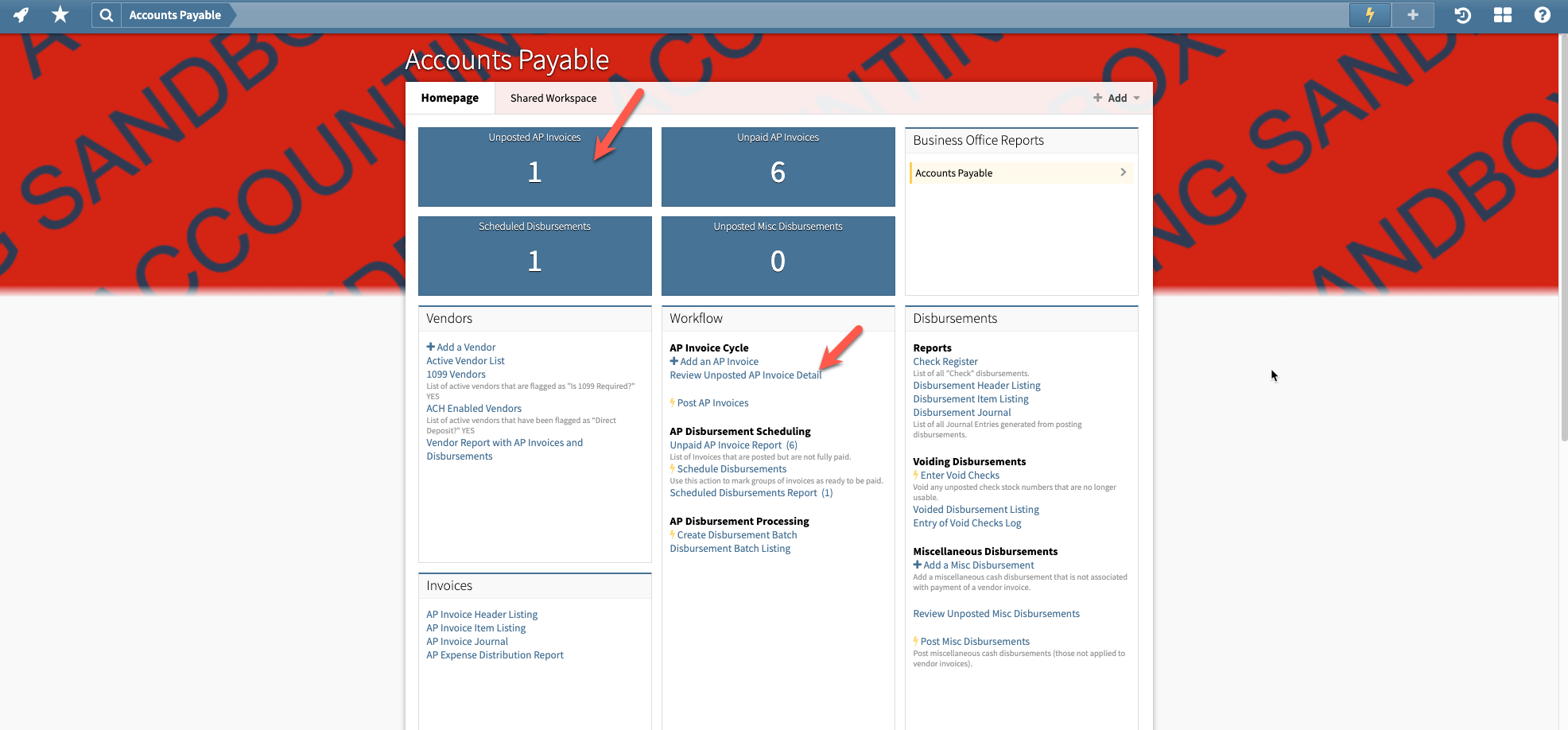Viewport: 1568px width, 730px height.
Task: Click the lightning icon beside Post AP Invoices
Action: point(673,402)
